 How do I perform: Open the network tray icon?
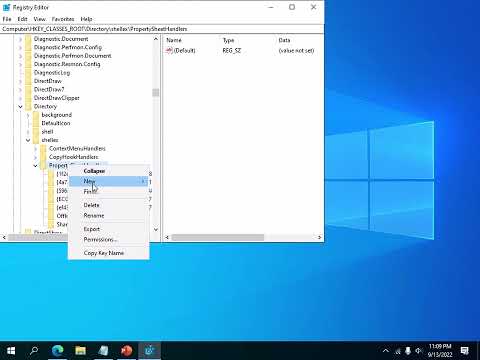397,351
